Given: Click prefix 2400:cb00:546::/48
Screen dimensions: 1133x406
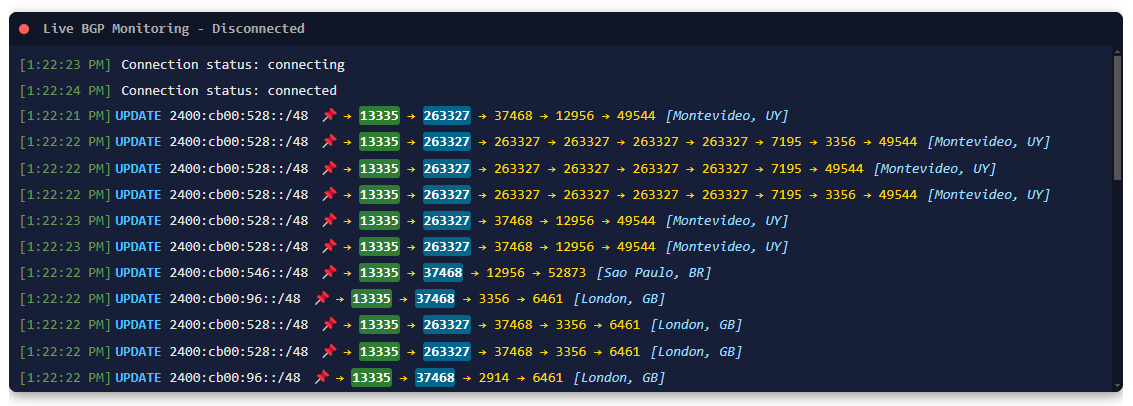Looking at the screenshot, I should tap(239, 272).
